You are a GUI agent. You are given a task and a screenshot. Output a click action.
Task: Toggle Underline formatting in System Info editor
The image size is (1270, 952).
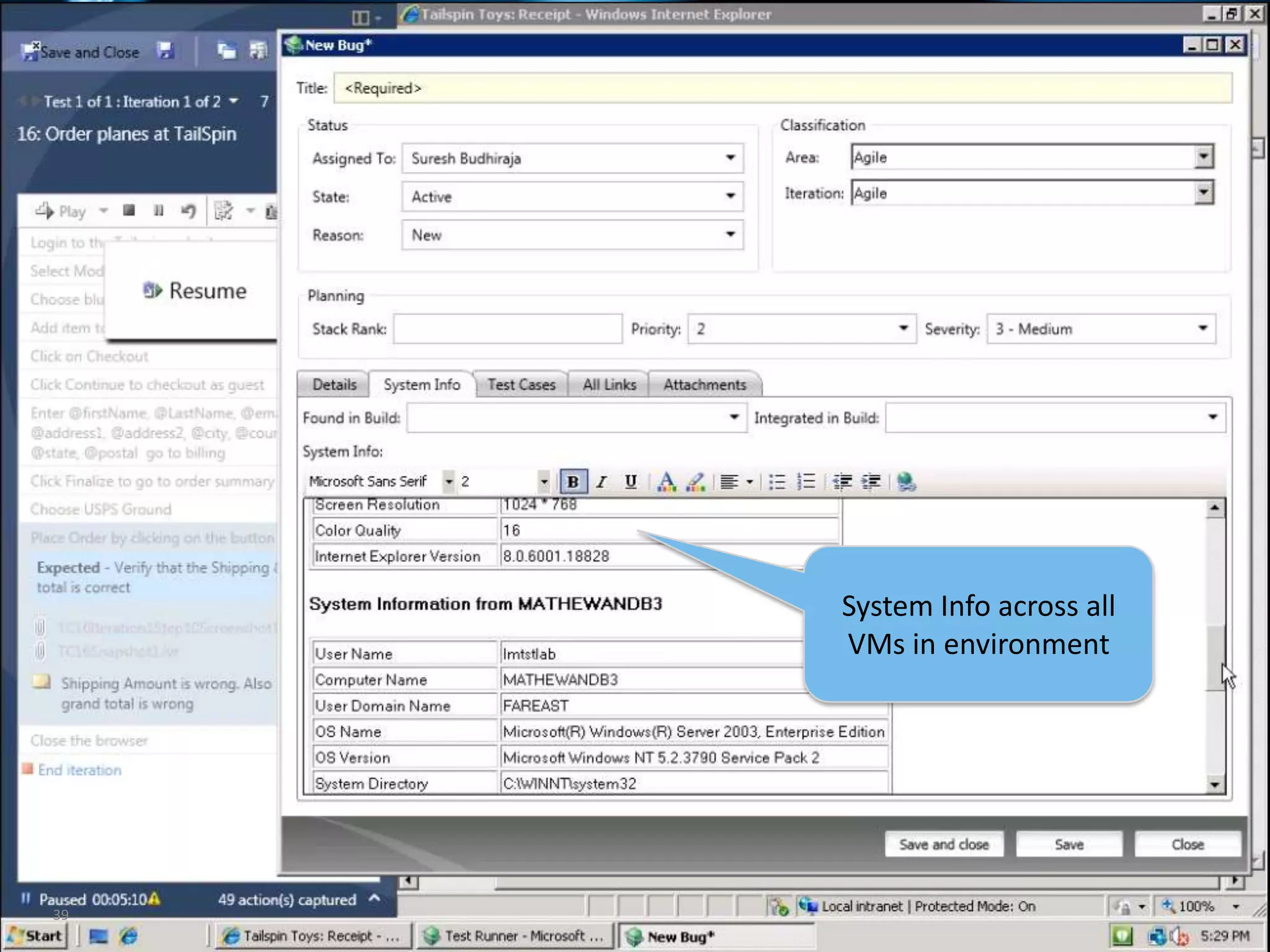pyautogui.click(x=631, y=482)
